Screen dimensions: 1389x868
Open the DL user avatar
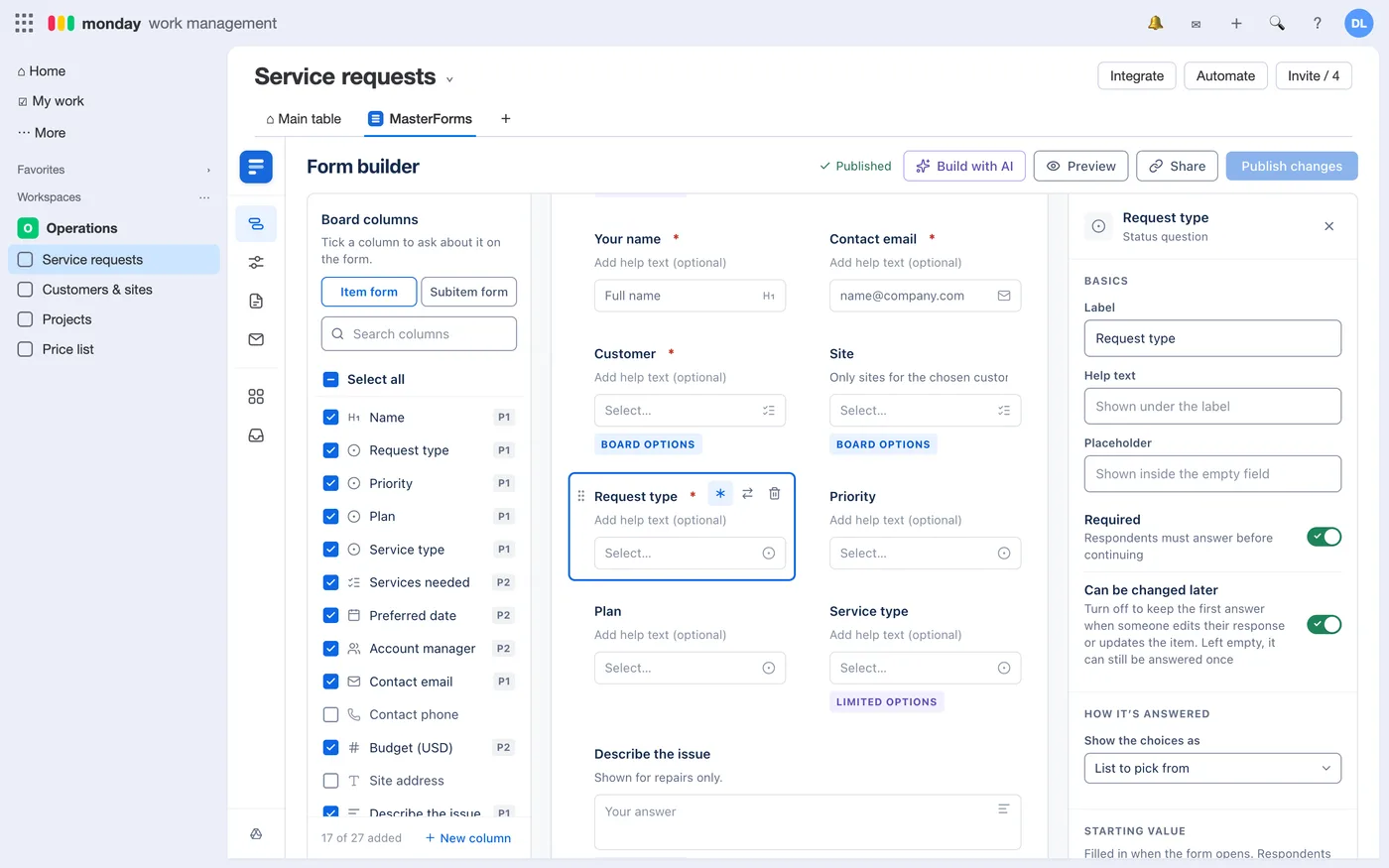click(x=1358, y=23)
